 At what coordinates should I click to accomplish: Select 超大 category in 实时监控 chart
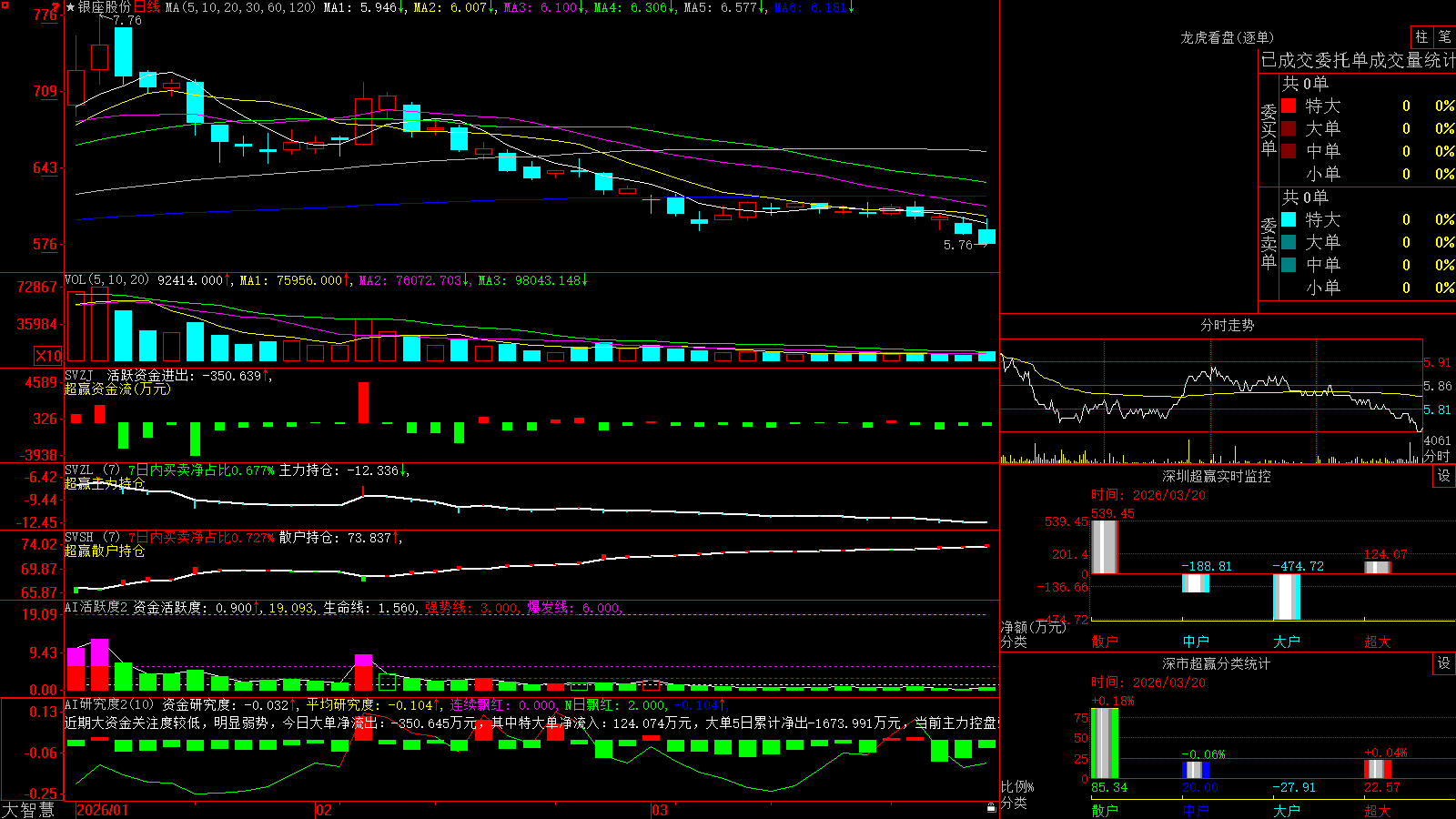click(x=1378, y=642)
